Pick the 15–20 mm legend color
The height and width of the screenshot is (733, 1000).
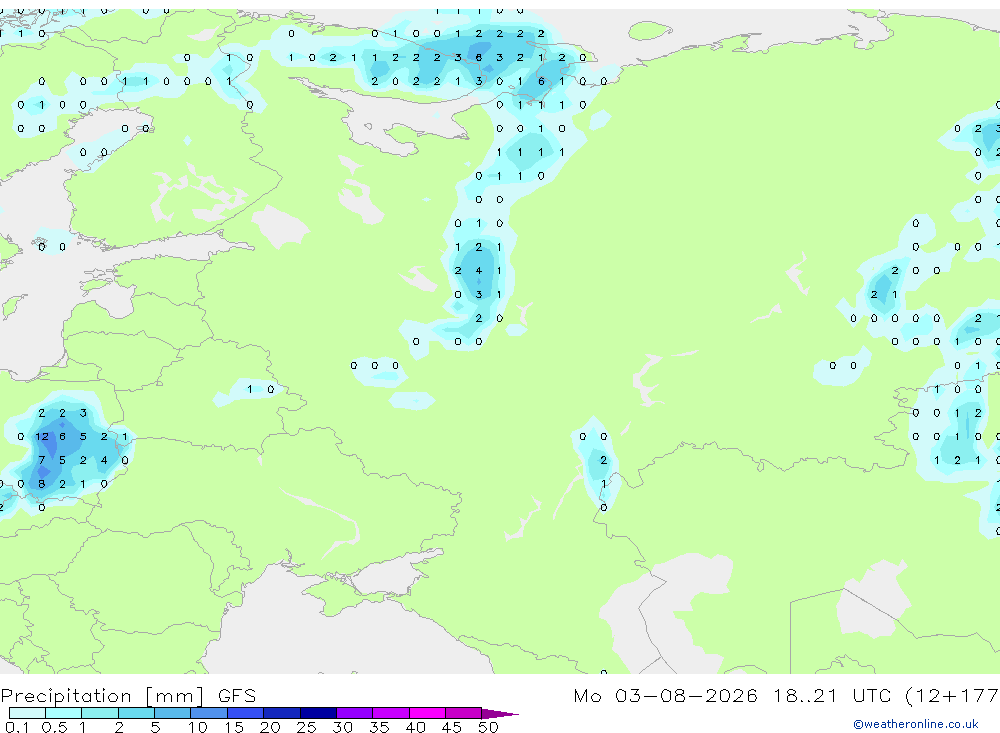pyautogui.click(x=245, y=713)
